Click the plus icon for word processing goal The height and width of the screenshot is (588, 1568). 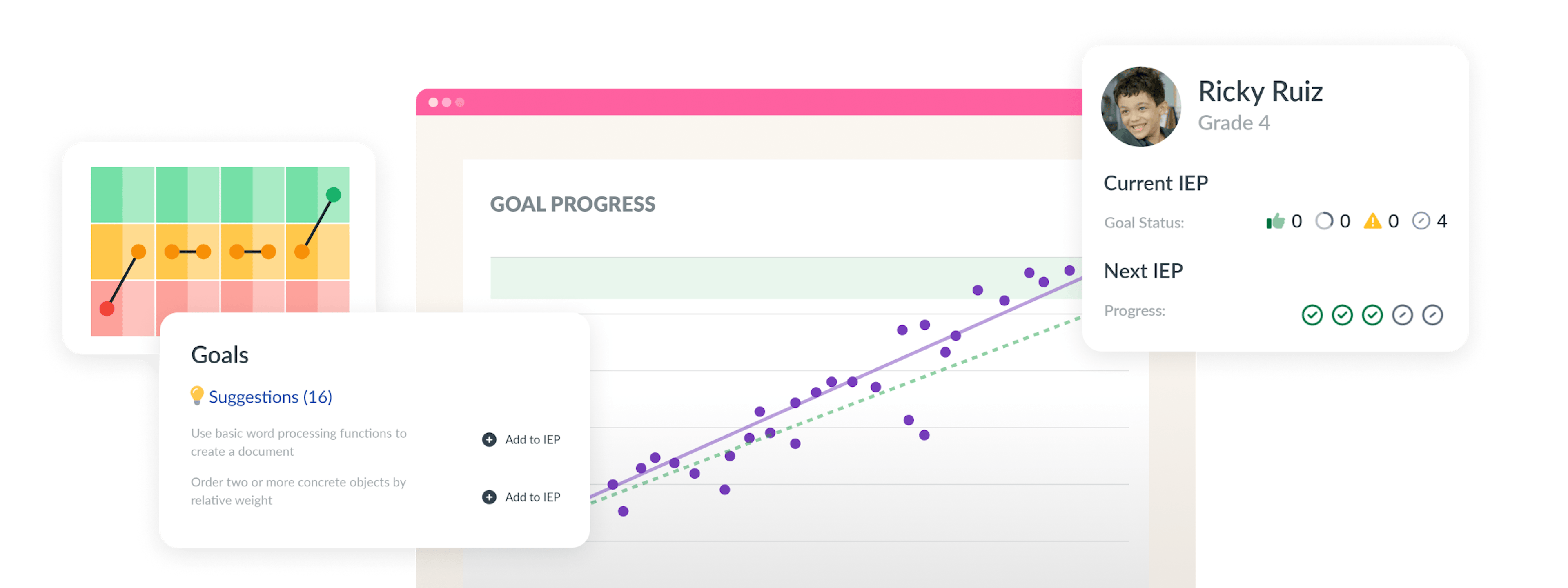489,439
